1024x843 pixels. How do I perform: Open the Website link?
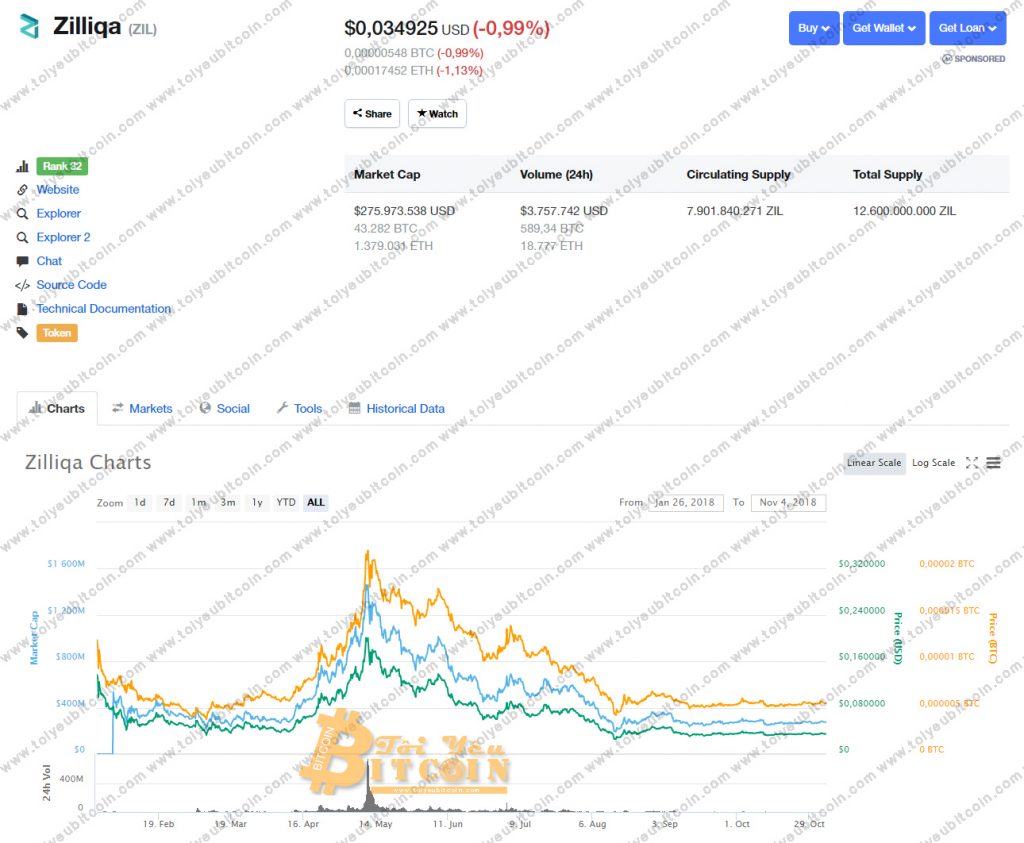(x=58, y=189)
